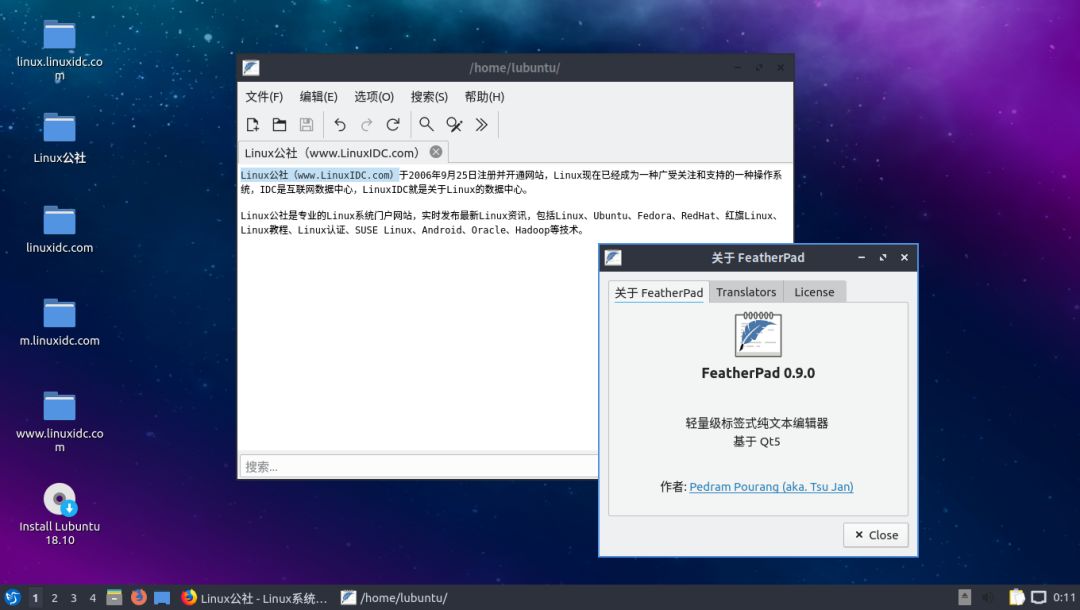This screenshot has width=1080, height=610.
Task: Select the Install Lubuntu 18.10 desktop icon
Action: point(59,514)
